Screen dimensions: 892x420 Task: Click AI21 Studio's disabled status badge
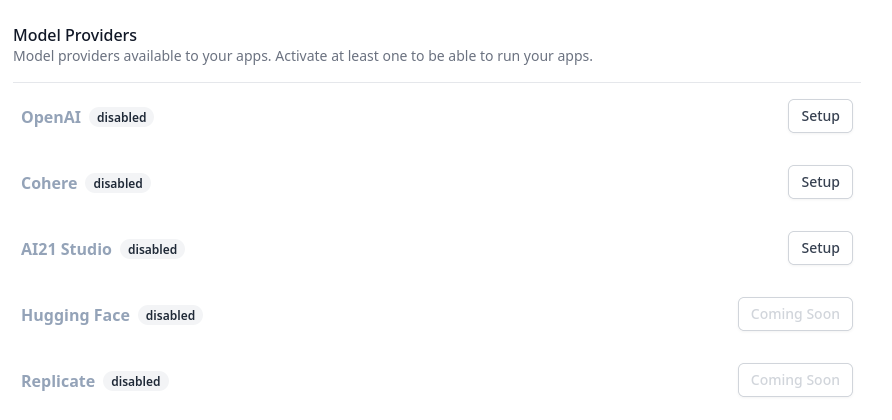(x=152, y=249)
